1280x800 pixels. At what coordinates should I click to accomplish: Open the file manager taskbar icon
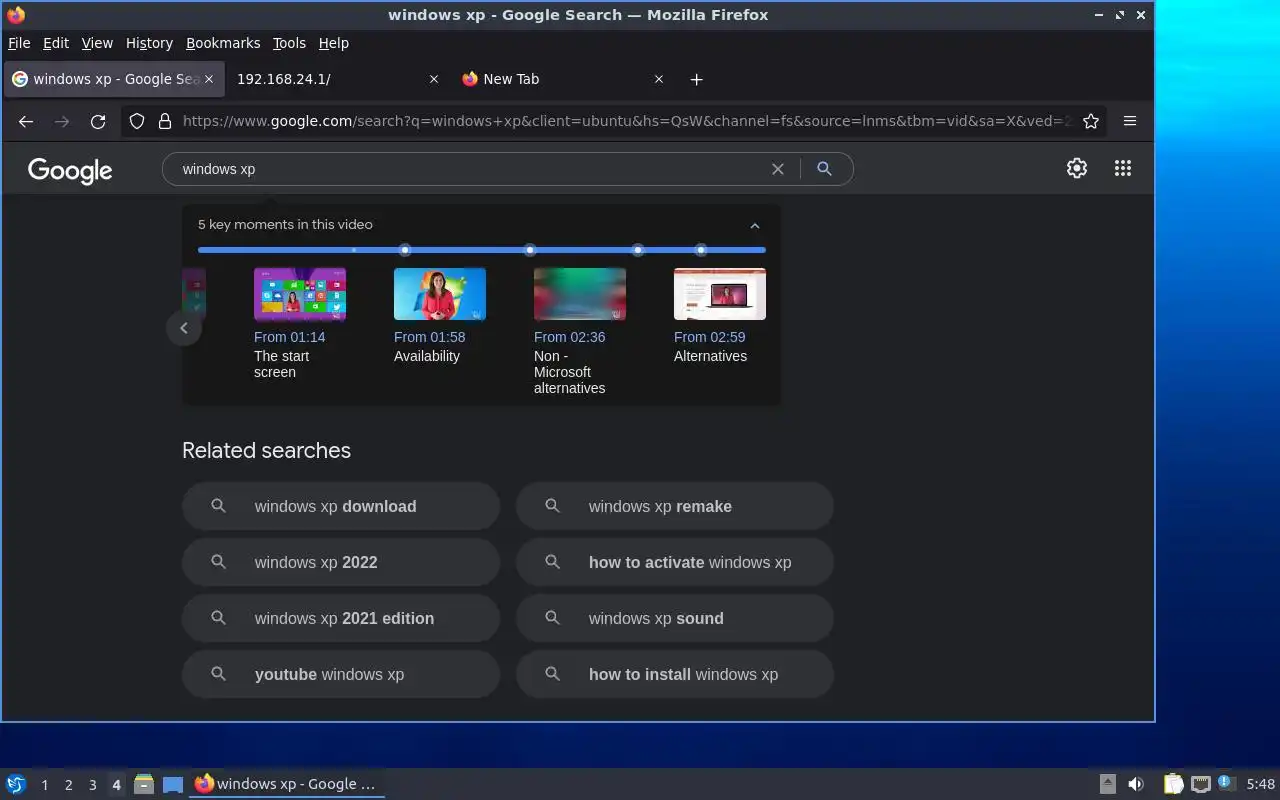tap(144, 784)
